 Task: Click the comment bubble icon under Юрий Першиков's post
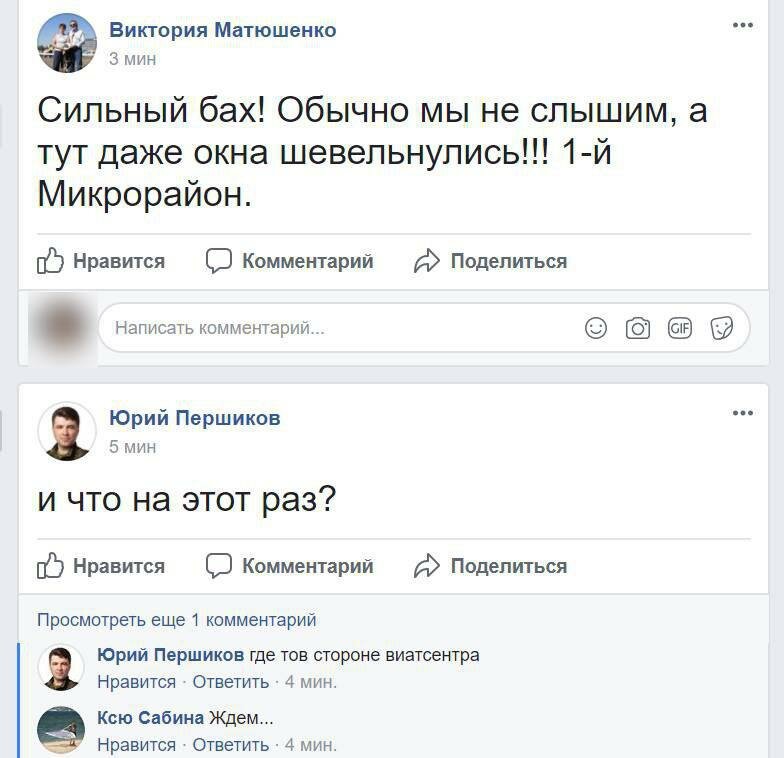tap(219, 566)
